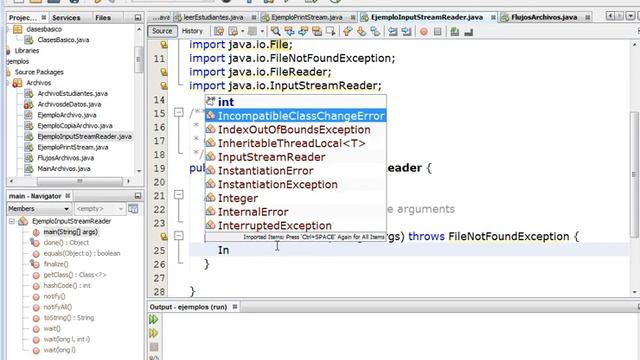The width and height of the screenshot is (640, 360).
Task: Click Projects panel horizontal scrollbar
Action: pos(80,181)
